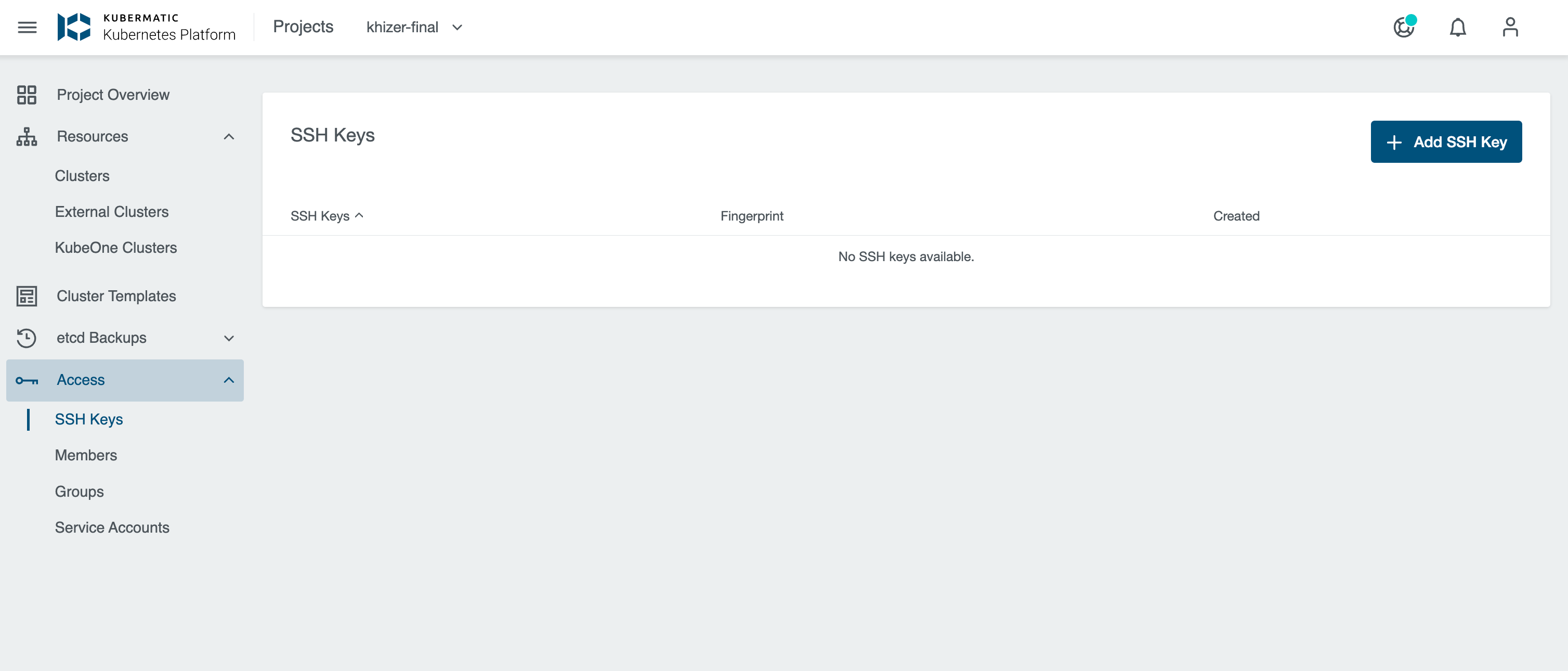The width and height of the screenshot is (1568, 671).
Task: Click the Service Accounts menu item
Action: pos(112,527)
